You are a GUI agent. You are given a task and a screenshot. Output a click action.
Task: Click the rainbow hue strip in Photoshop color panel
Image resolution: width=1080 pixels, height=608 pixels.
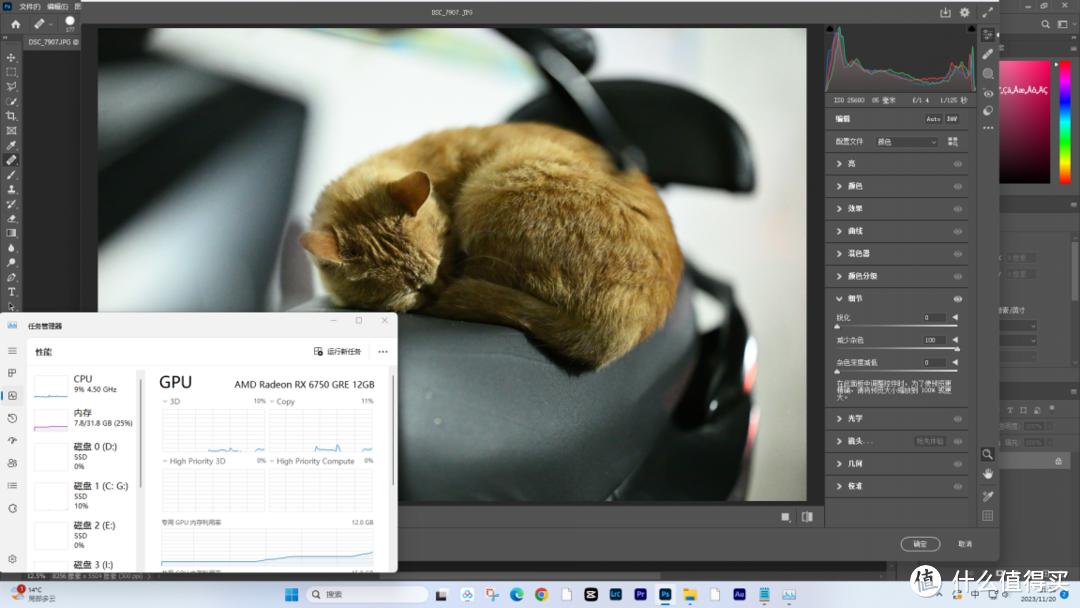tap(1065, 122)
